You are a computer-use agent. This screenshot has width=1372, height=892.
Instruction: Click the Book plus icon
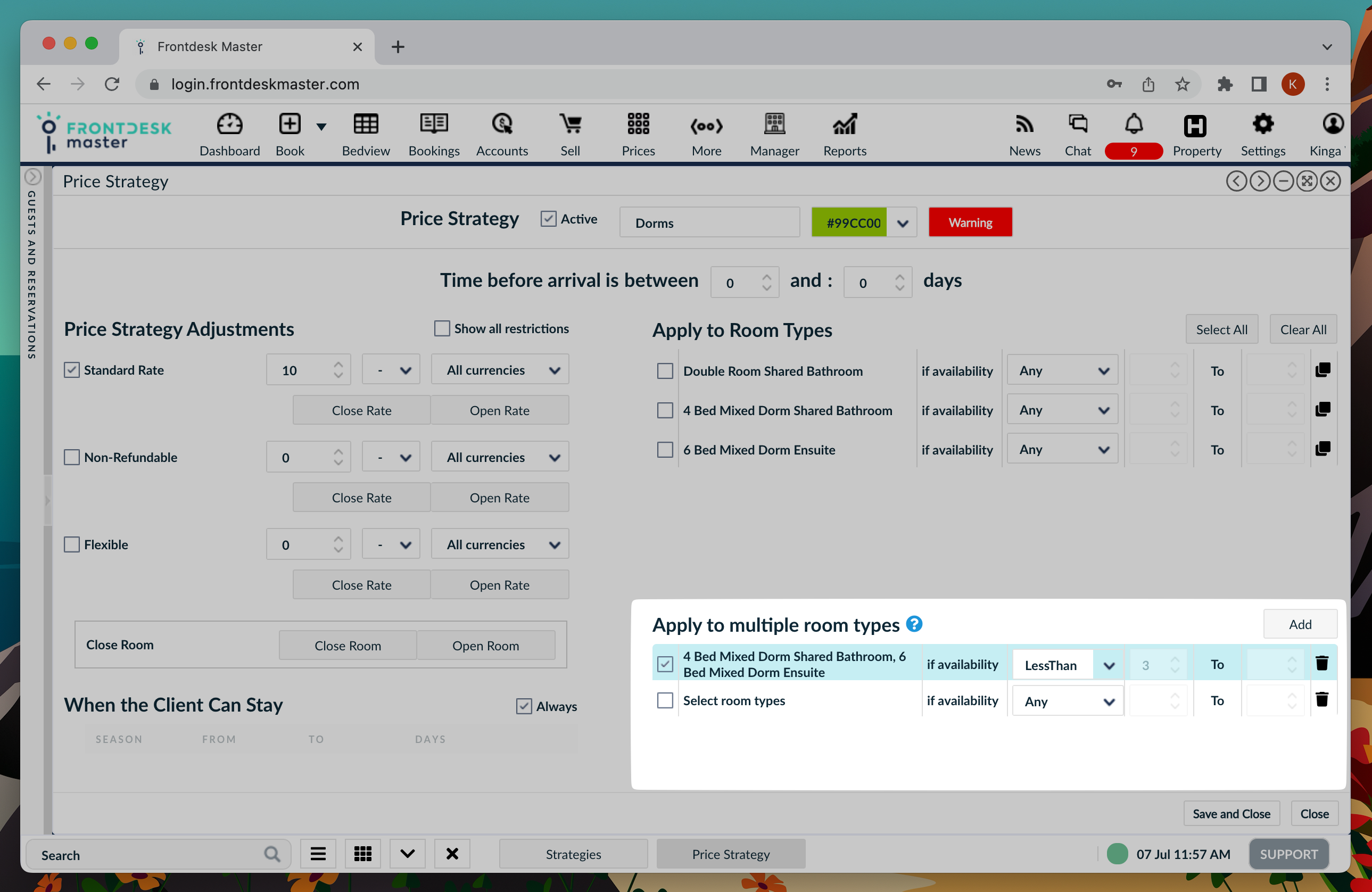click(x=290, y=124)
